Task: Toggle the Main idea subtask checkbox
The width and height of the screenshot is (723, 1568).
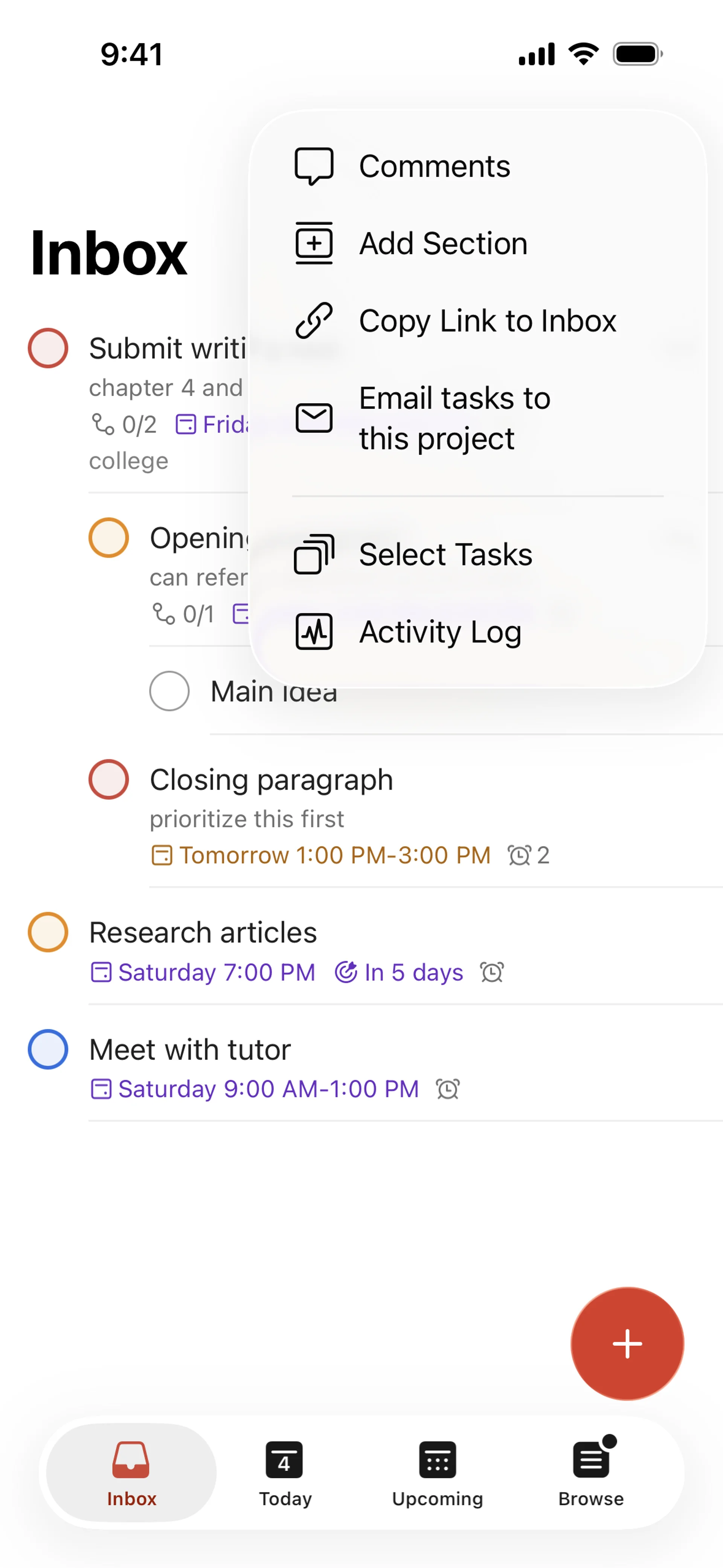Action: [170, 691]
